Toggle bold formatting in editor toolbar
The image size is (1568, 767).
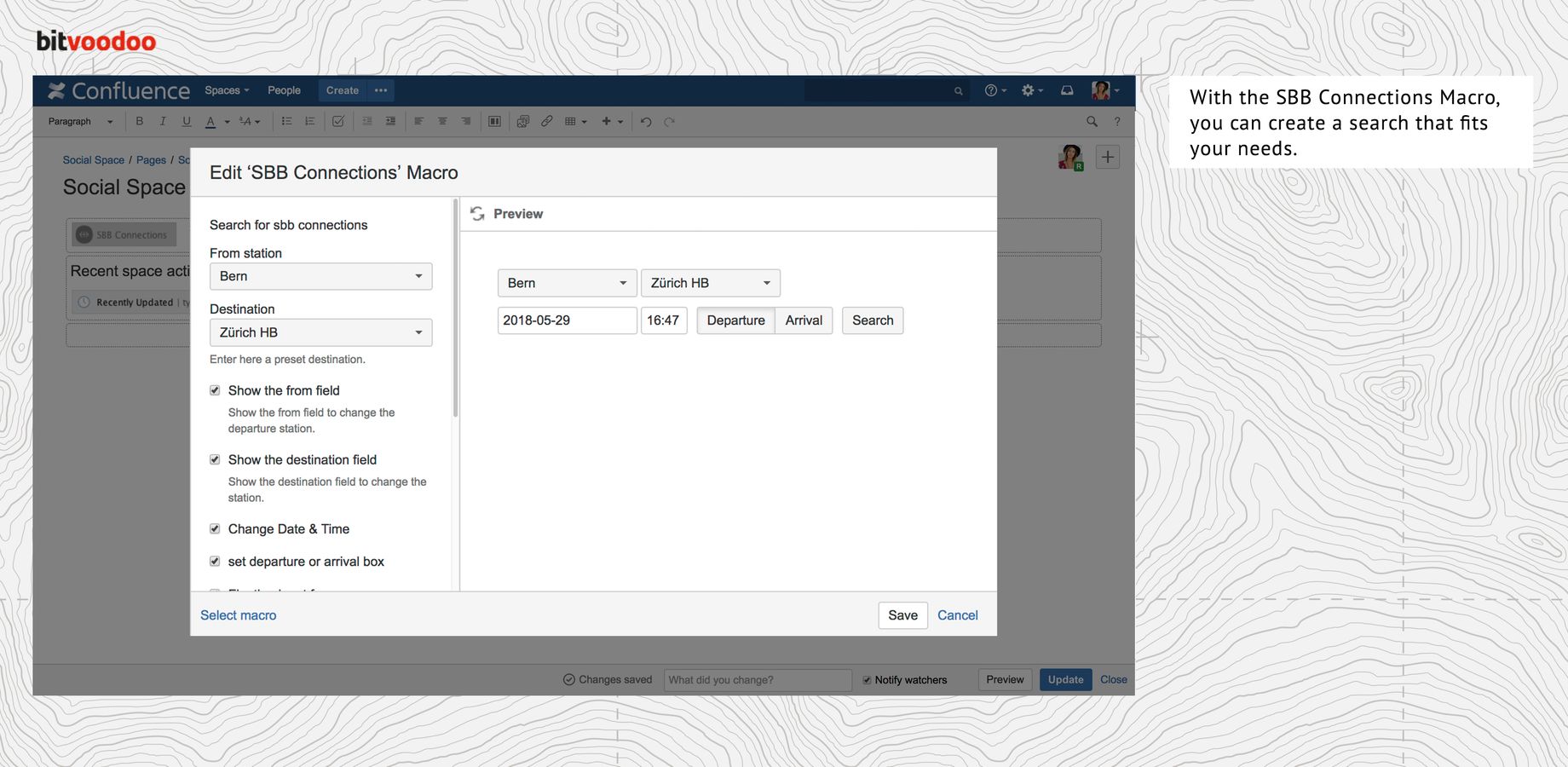pyautogui.click(x=140, y=121)
